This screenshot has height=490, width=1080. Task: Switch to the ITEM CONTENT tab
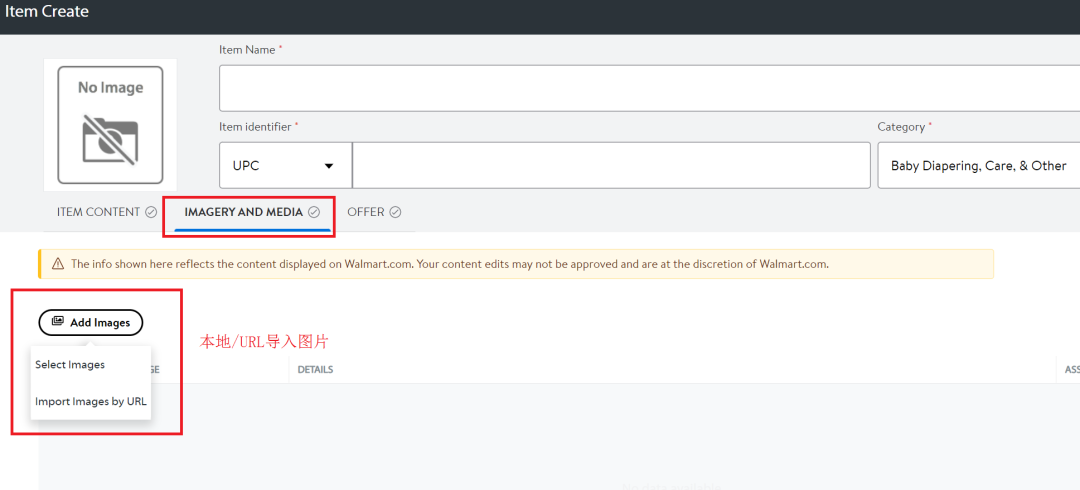[x=98, y=212]
